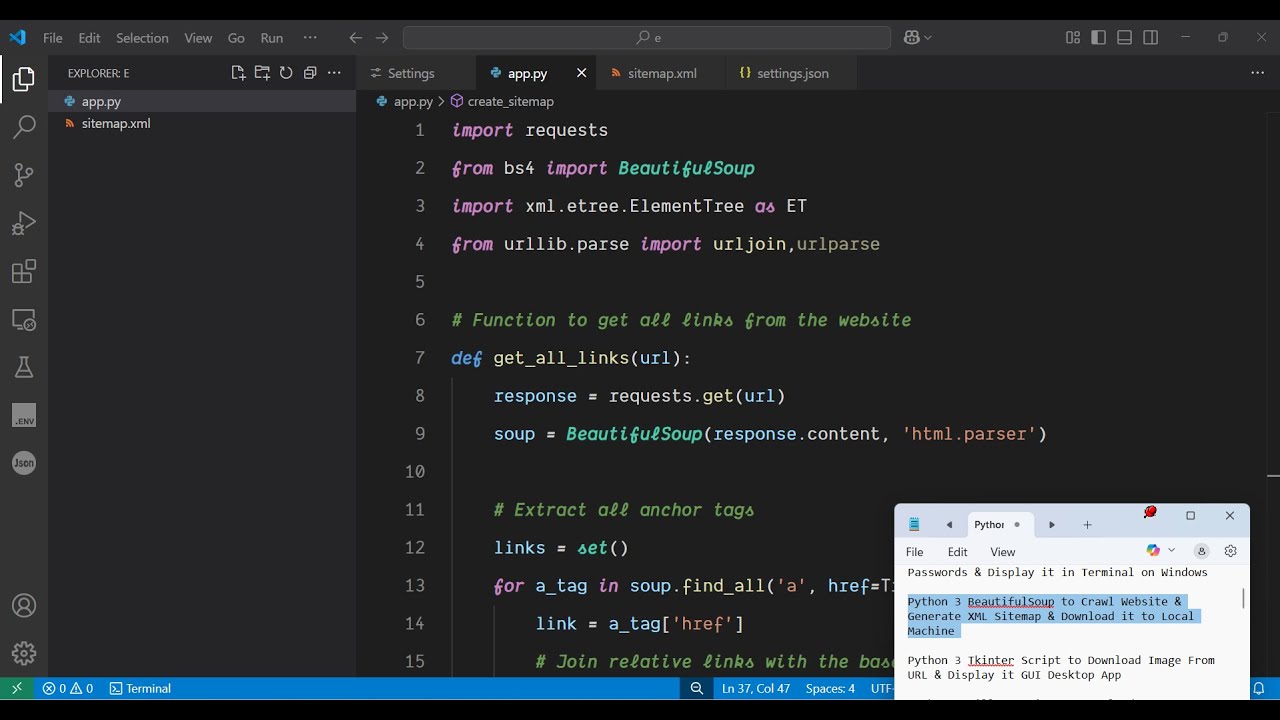Open editor More Actions ellipsis
1280x720 pixels.
(1258, 73)
